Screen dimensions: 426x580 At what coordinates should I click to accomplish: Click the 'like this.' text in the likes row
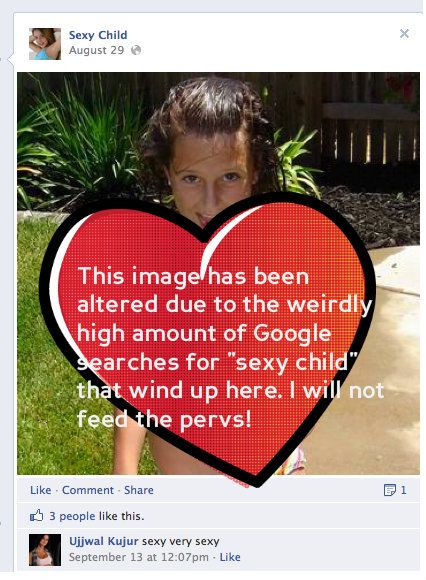click(121, 516)
